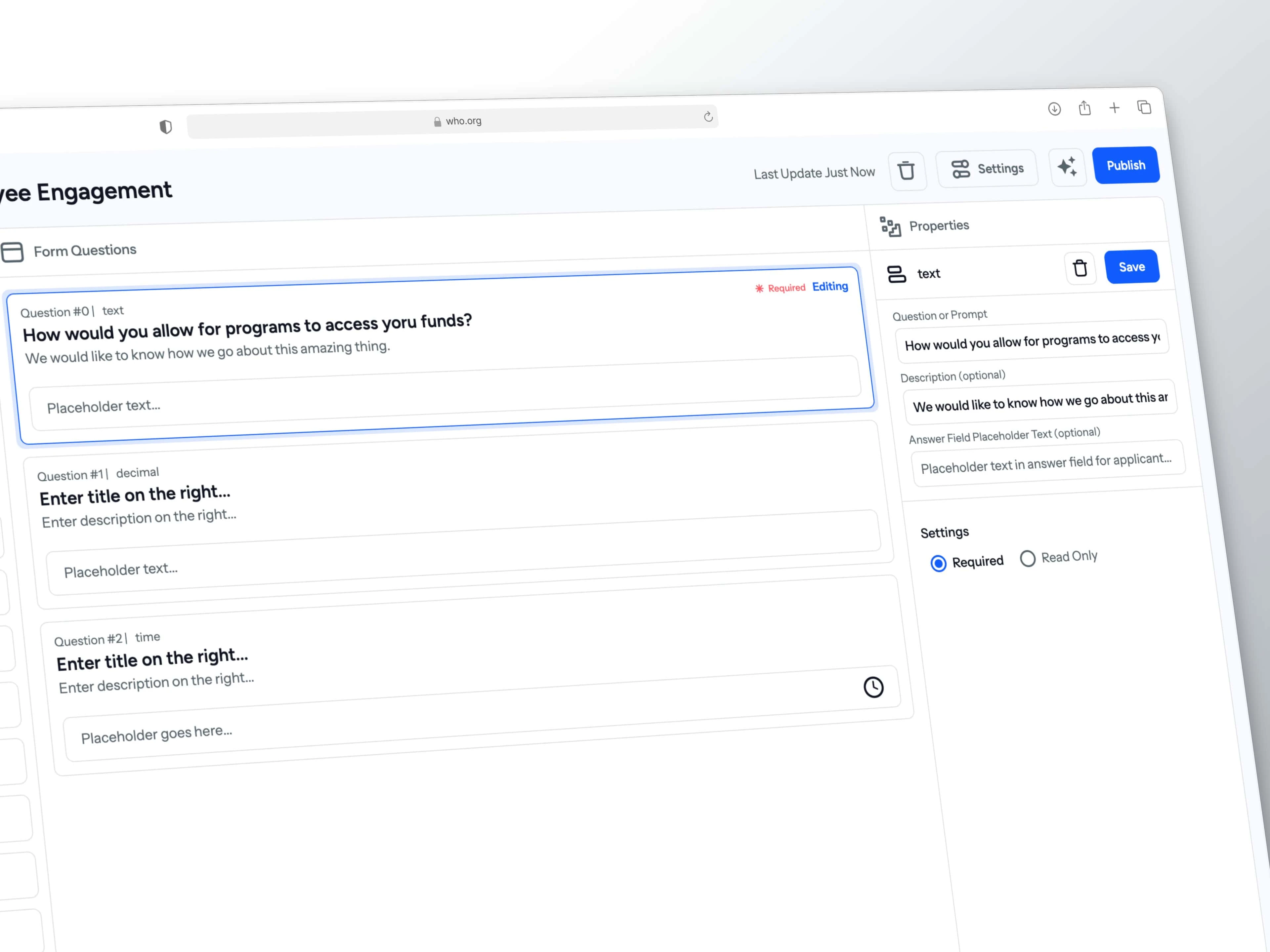Click the Employee Engagement form title
1270x952 pixels.
[86, 192]
